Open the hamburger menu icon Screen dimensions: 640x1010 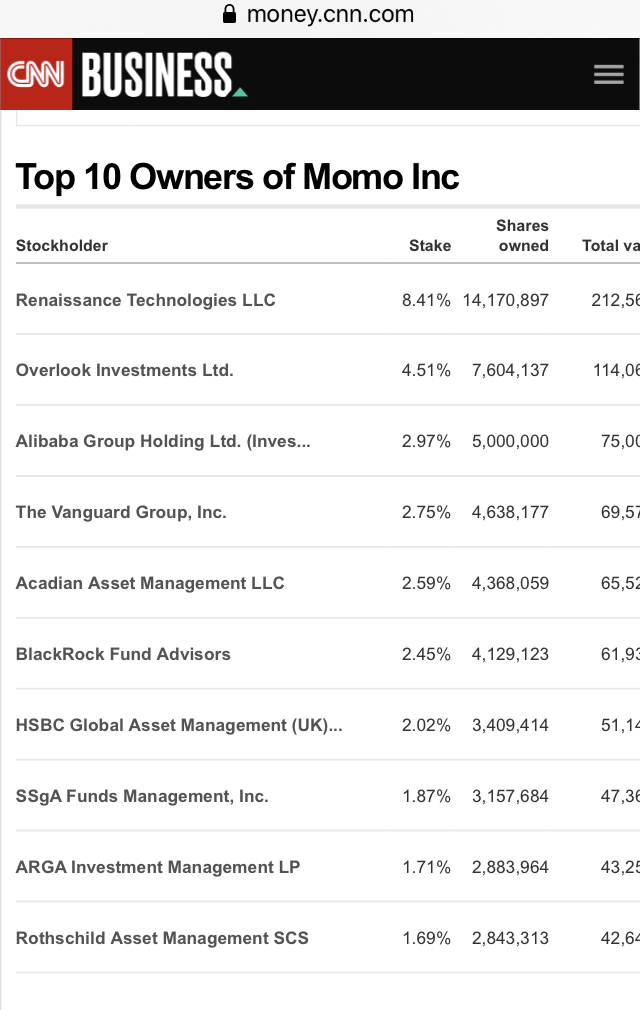coord(608,75)
